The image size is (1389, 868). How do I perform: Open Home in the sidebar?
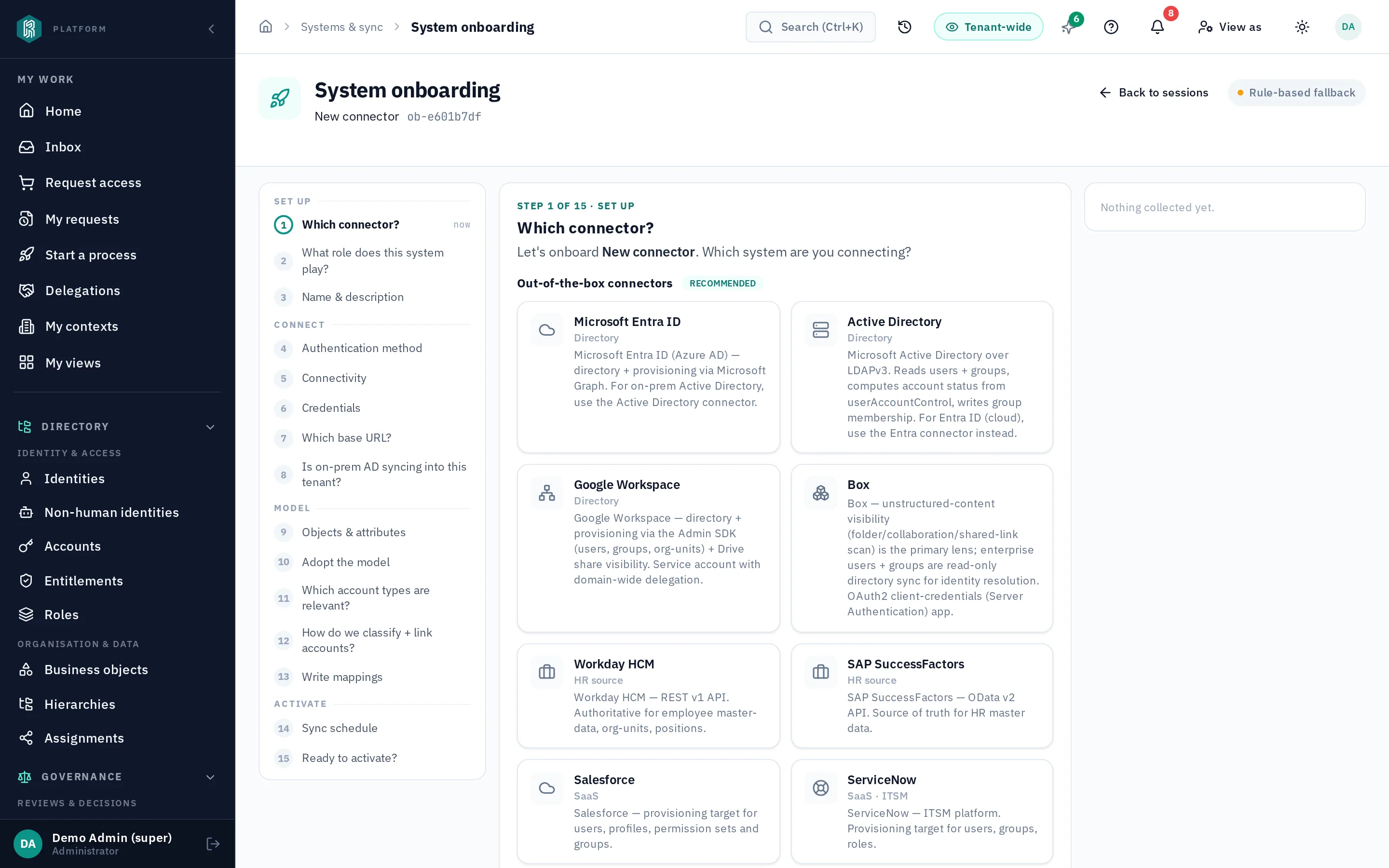[117, 111]
